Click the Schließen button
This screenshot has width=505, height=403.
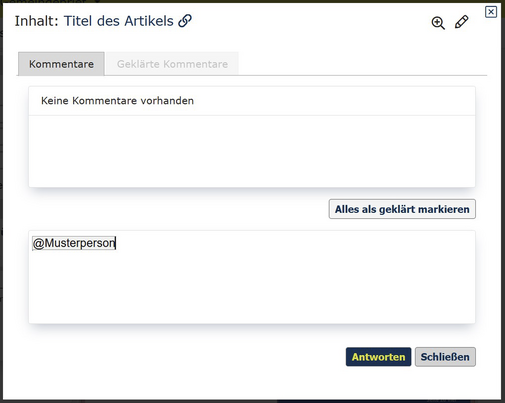tap(445, 357)
